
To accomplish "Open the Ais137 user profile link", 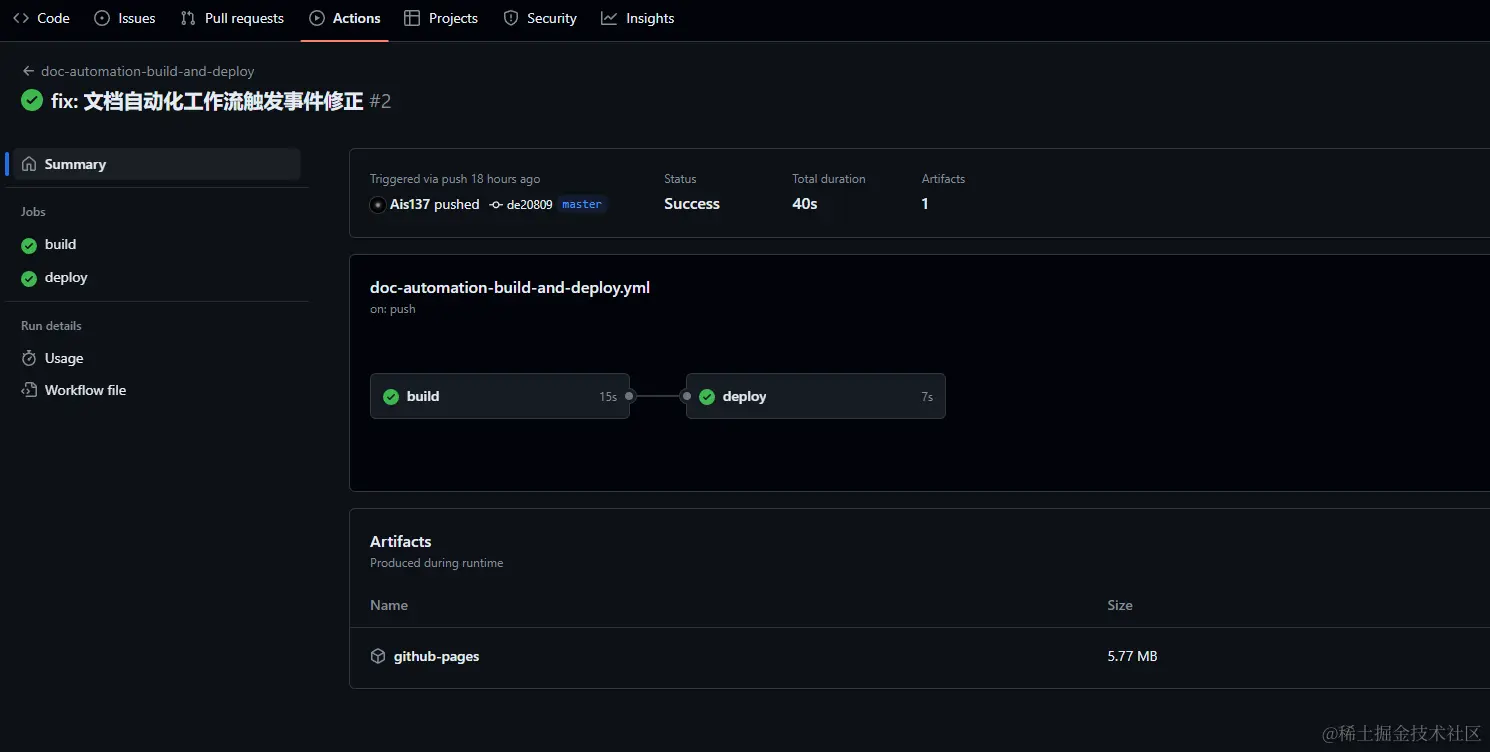I will 410,204.
